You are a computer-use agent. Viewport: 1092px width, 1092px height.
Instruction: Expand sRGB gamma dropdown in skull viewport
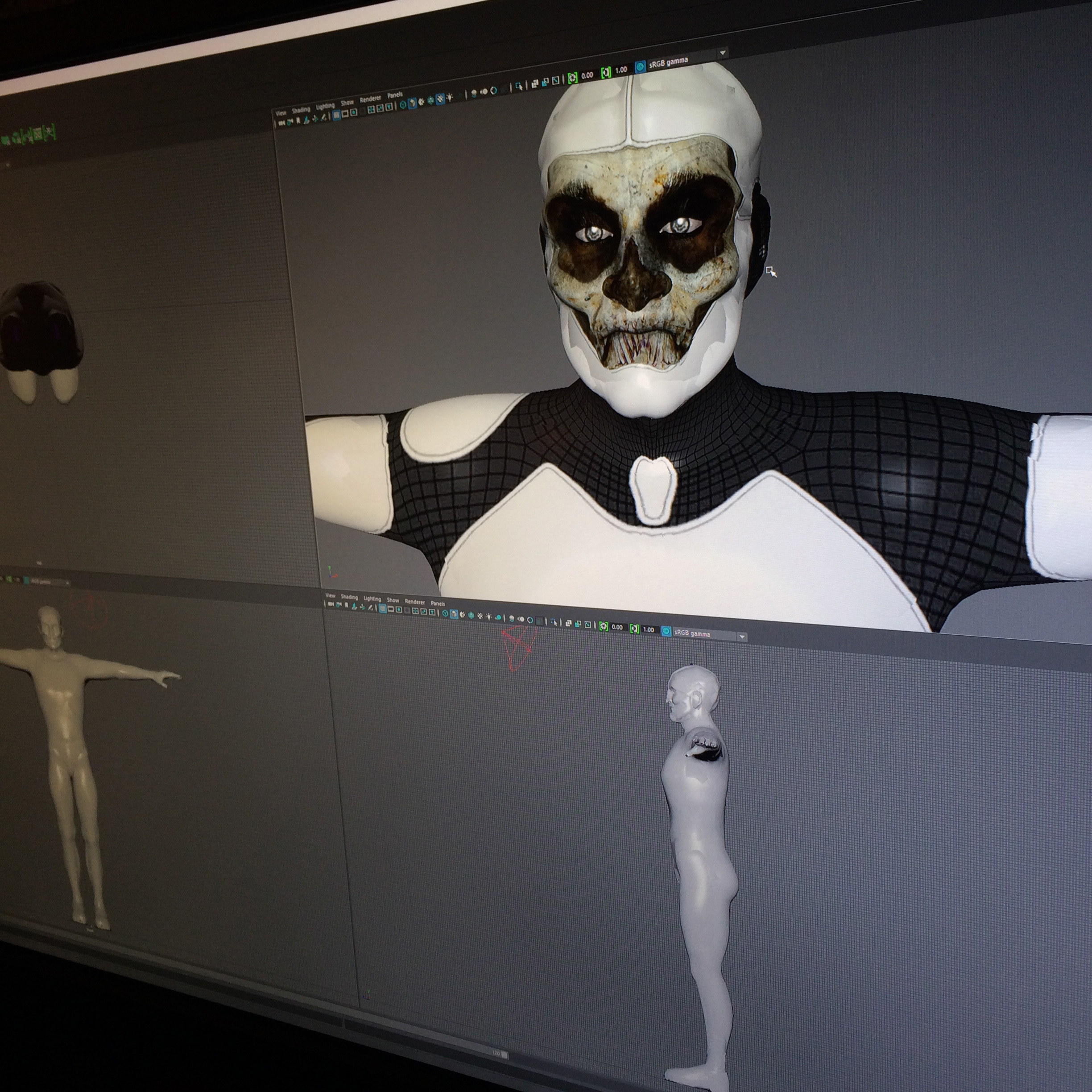(x=723, y=53)
